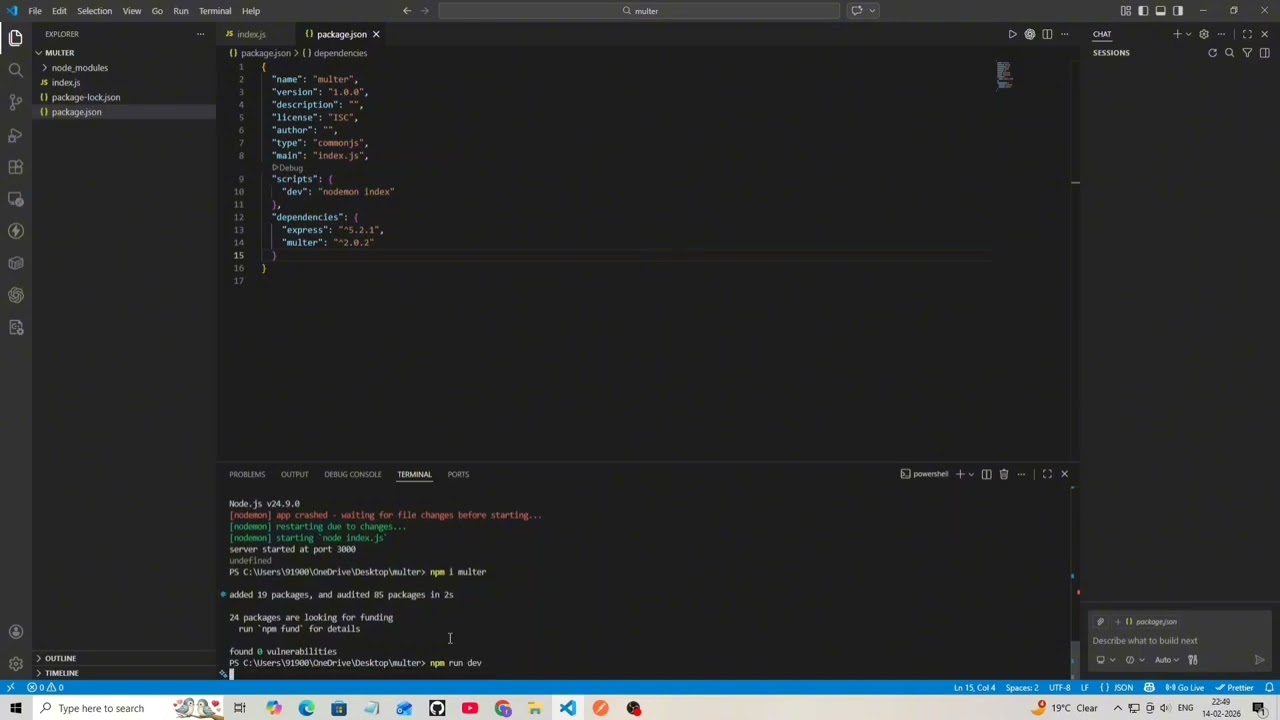Open the Run and Debug view
Screen dimensions: 1280x720
[x=15, y=134]
